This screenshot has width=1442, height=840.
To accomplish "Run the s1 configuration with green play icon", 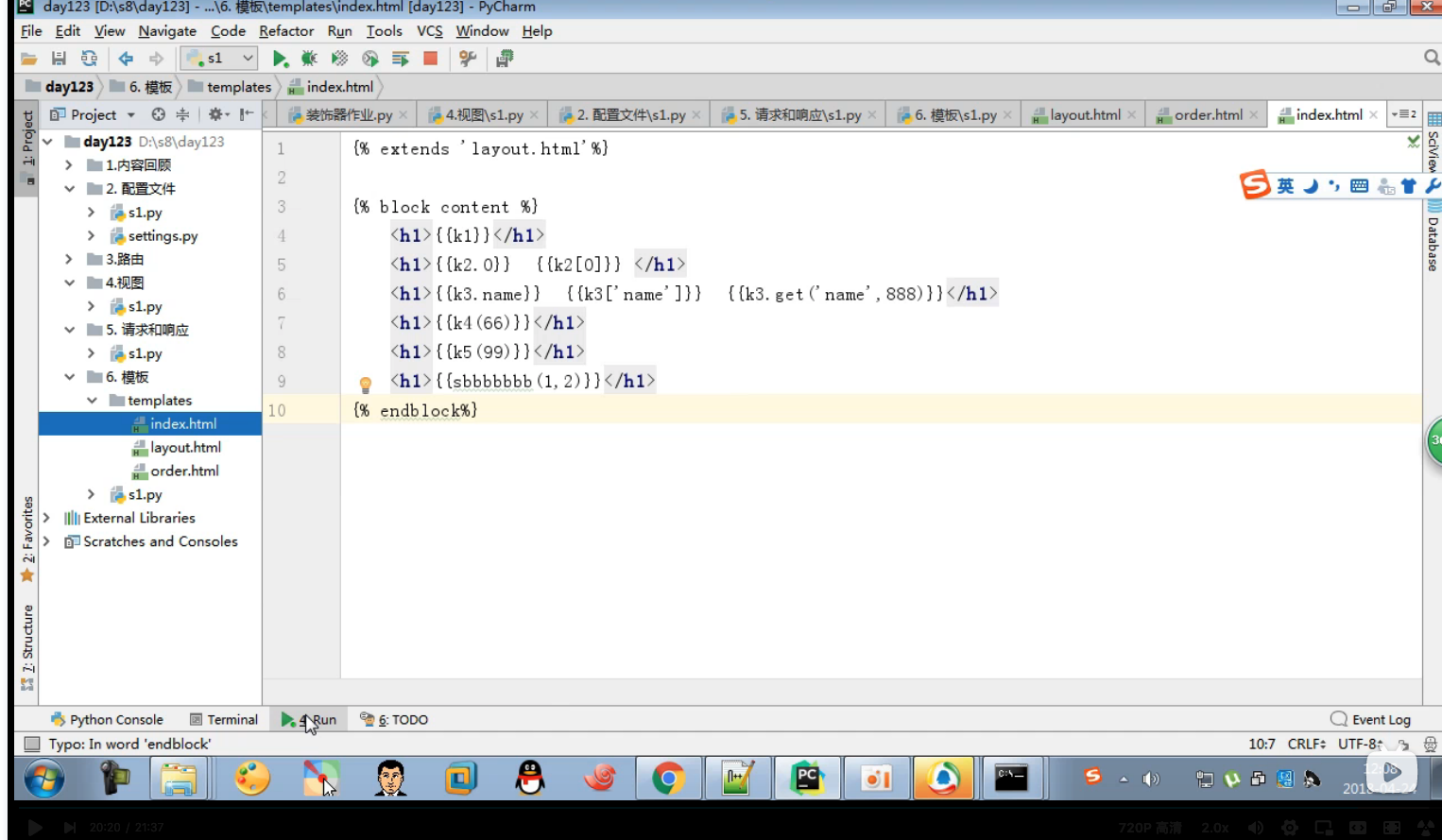I will (x=280, y=59).
